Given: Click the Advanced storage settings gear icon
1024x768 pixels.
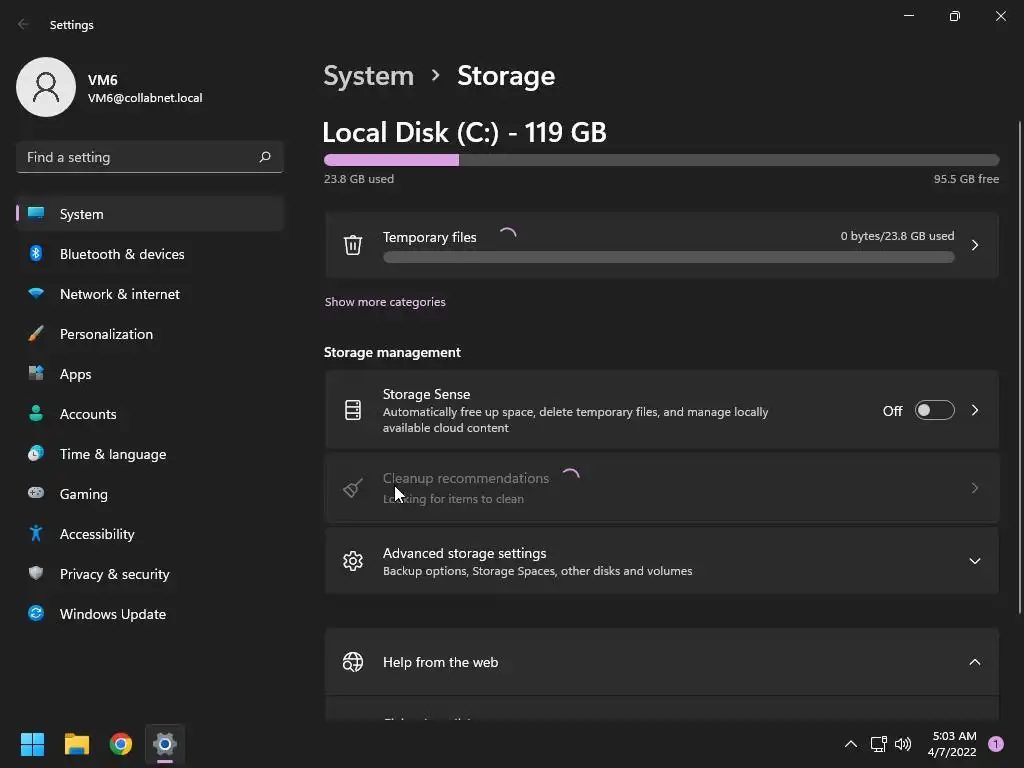Looking at the screenshot, I should (x=353, y=561).
